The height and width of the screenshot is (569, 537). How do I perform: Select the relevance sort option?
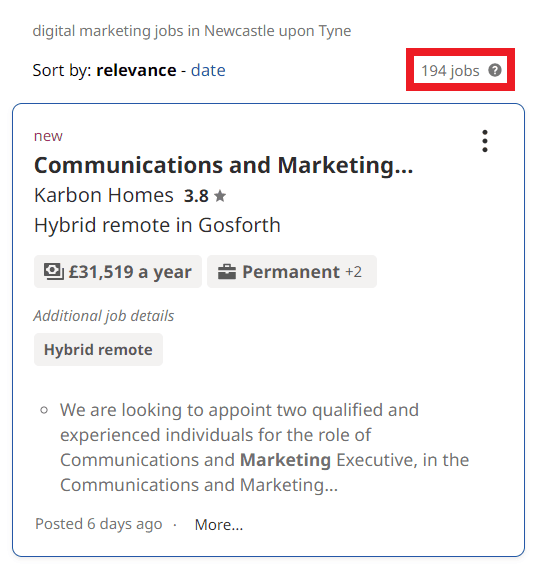(136, 70)
